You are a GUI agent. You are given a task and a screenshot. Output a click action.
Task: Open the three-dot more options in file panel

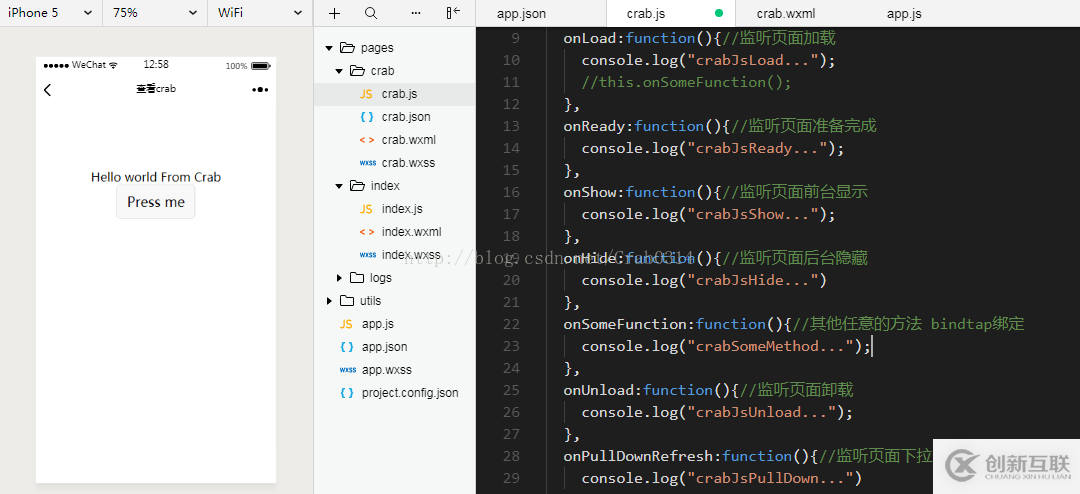click(416, 13)
